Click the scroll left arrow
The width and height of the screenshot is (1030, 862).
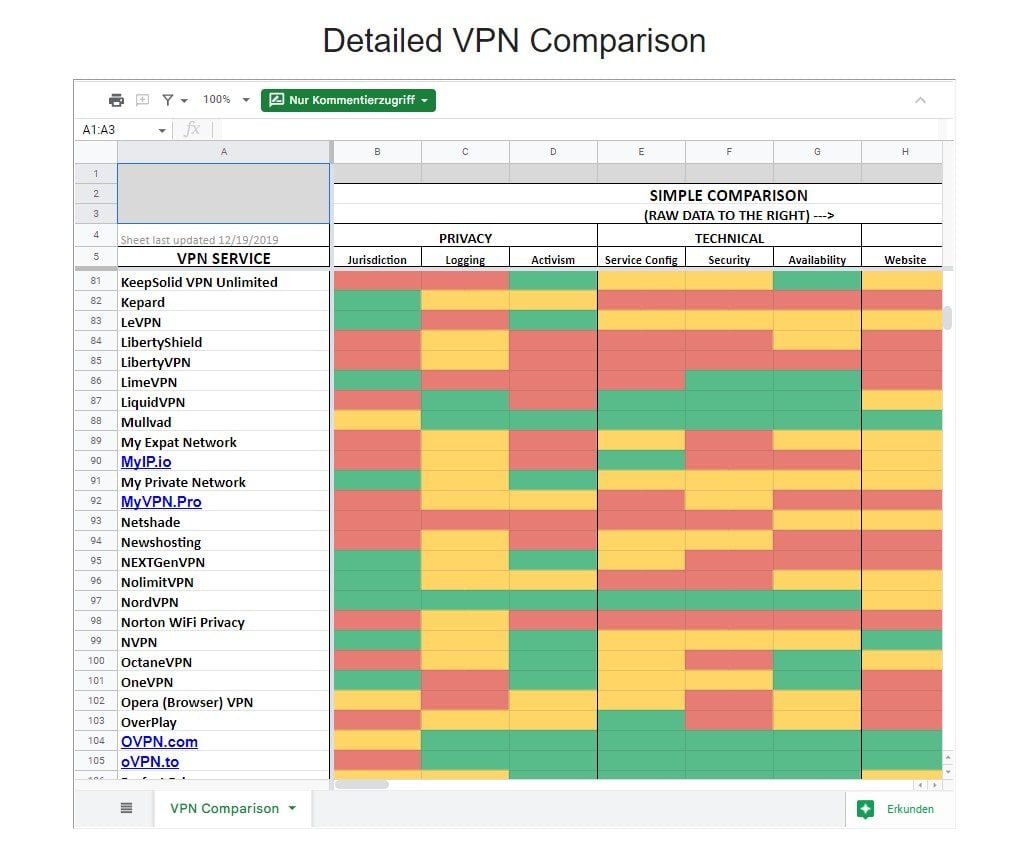tap(920, 784)
